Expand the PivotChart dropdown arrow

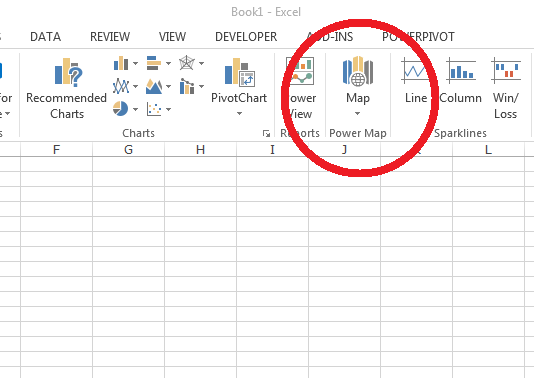(239, 113)
